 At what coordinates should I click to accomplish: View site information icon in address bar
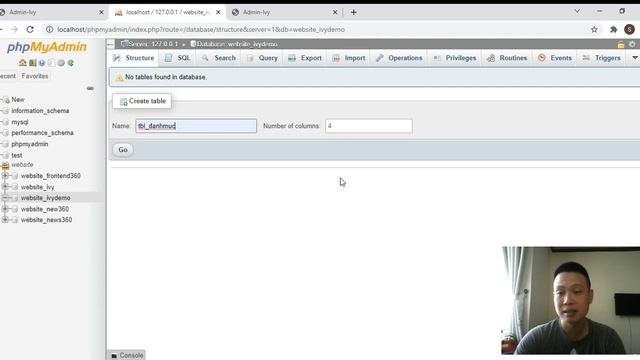click(x=49, y=29)
